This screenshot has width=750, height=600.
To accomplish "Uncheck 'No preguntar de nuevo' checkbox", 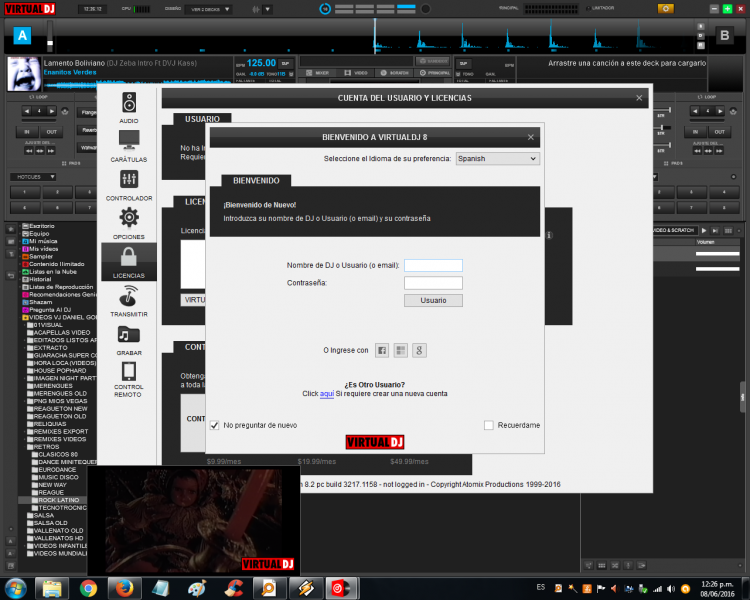I will [214, 425].
